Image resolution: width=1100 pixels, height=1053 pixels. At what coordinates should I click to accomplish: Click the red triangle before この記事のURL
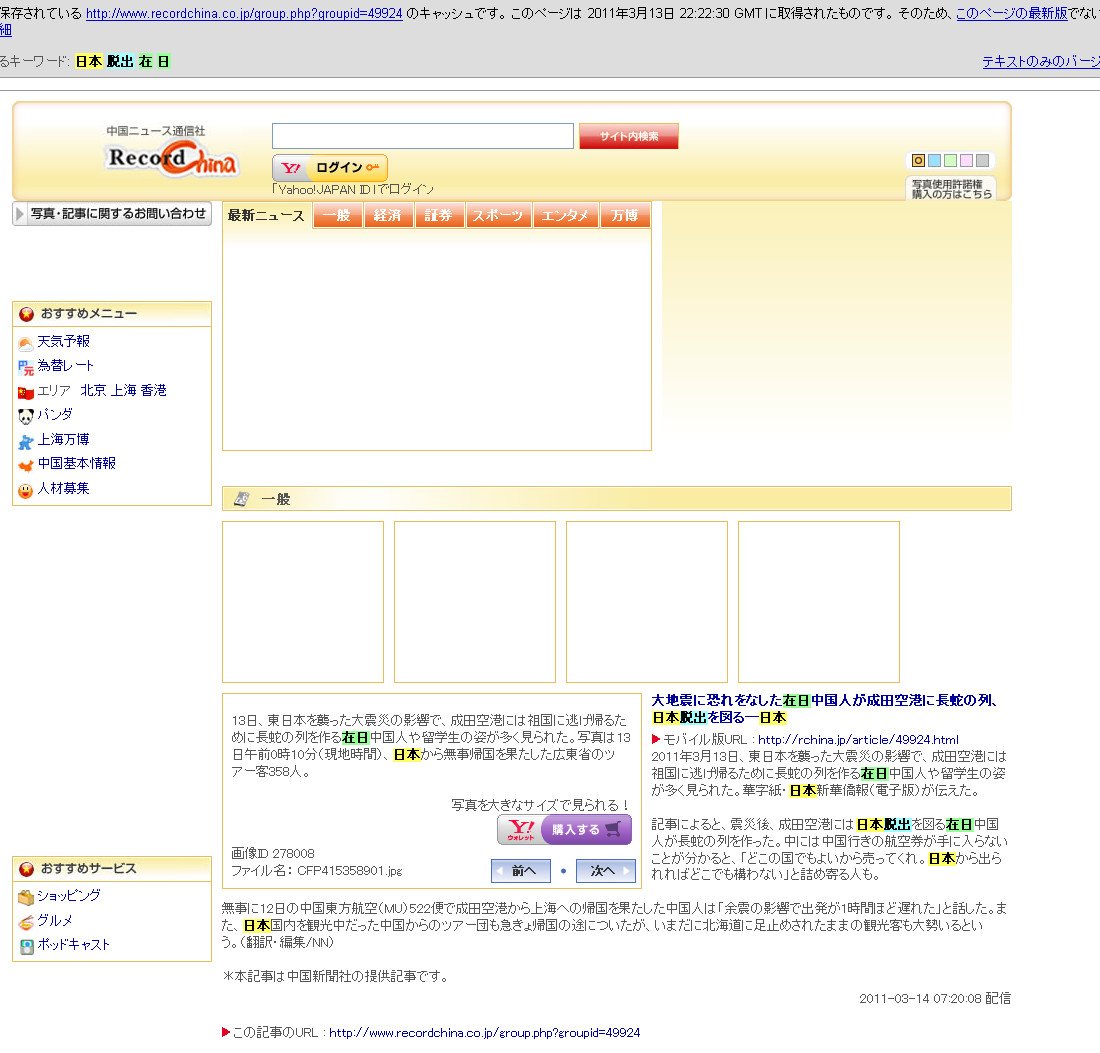tap(226, 1032)
